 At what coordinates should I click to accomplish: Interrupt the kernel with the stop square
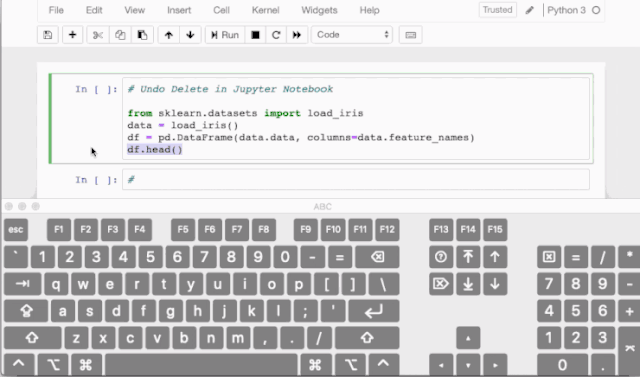pyautogui.click(x=255, y=35)
